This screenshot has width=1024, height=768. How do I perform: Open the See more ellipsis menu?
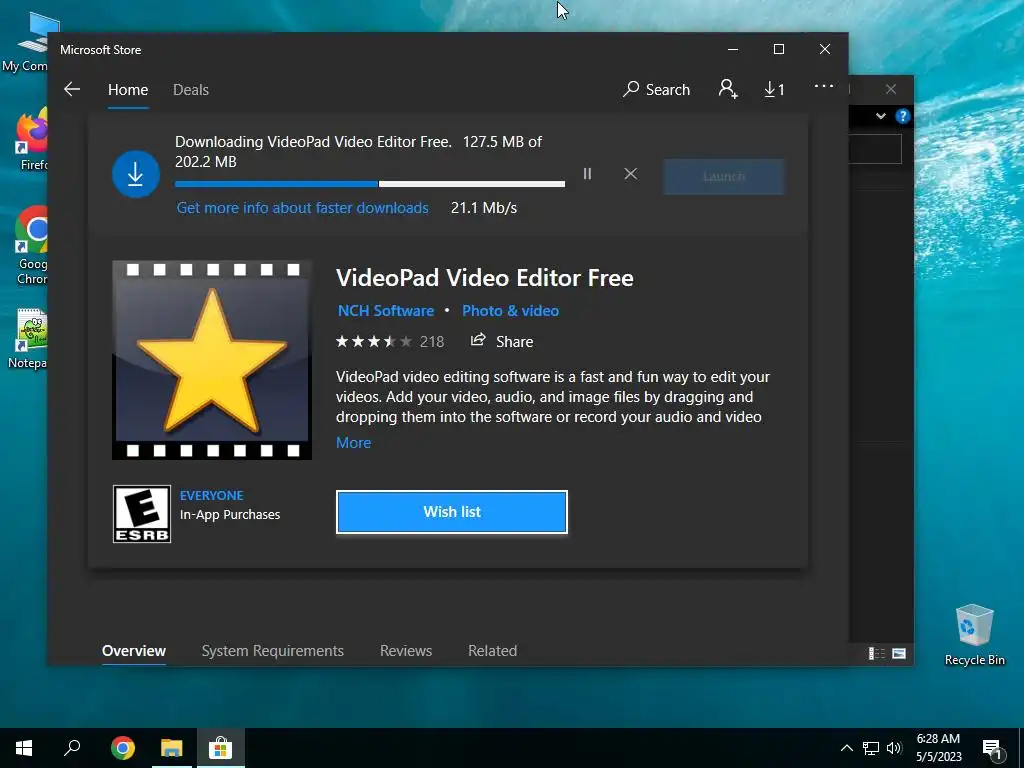(x=824, y=86)
